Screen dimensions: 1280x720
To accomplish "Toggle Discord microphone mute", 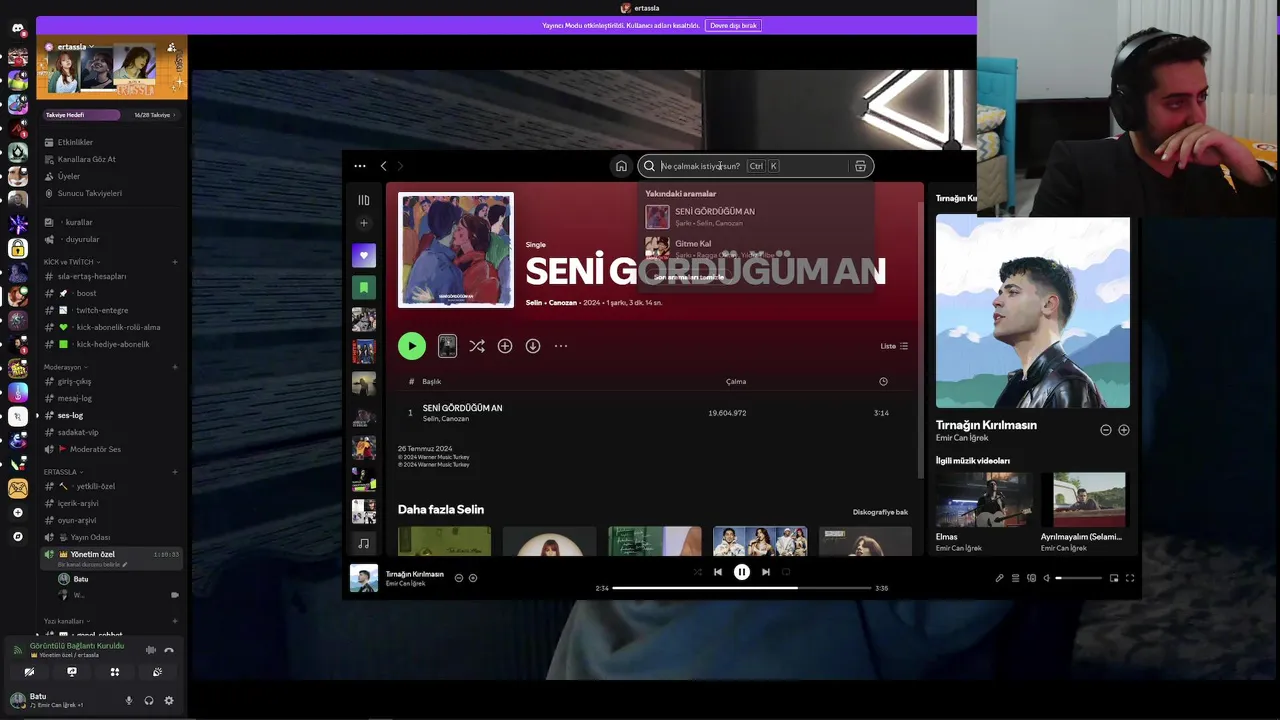I will (x=129, y=701).
